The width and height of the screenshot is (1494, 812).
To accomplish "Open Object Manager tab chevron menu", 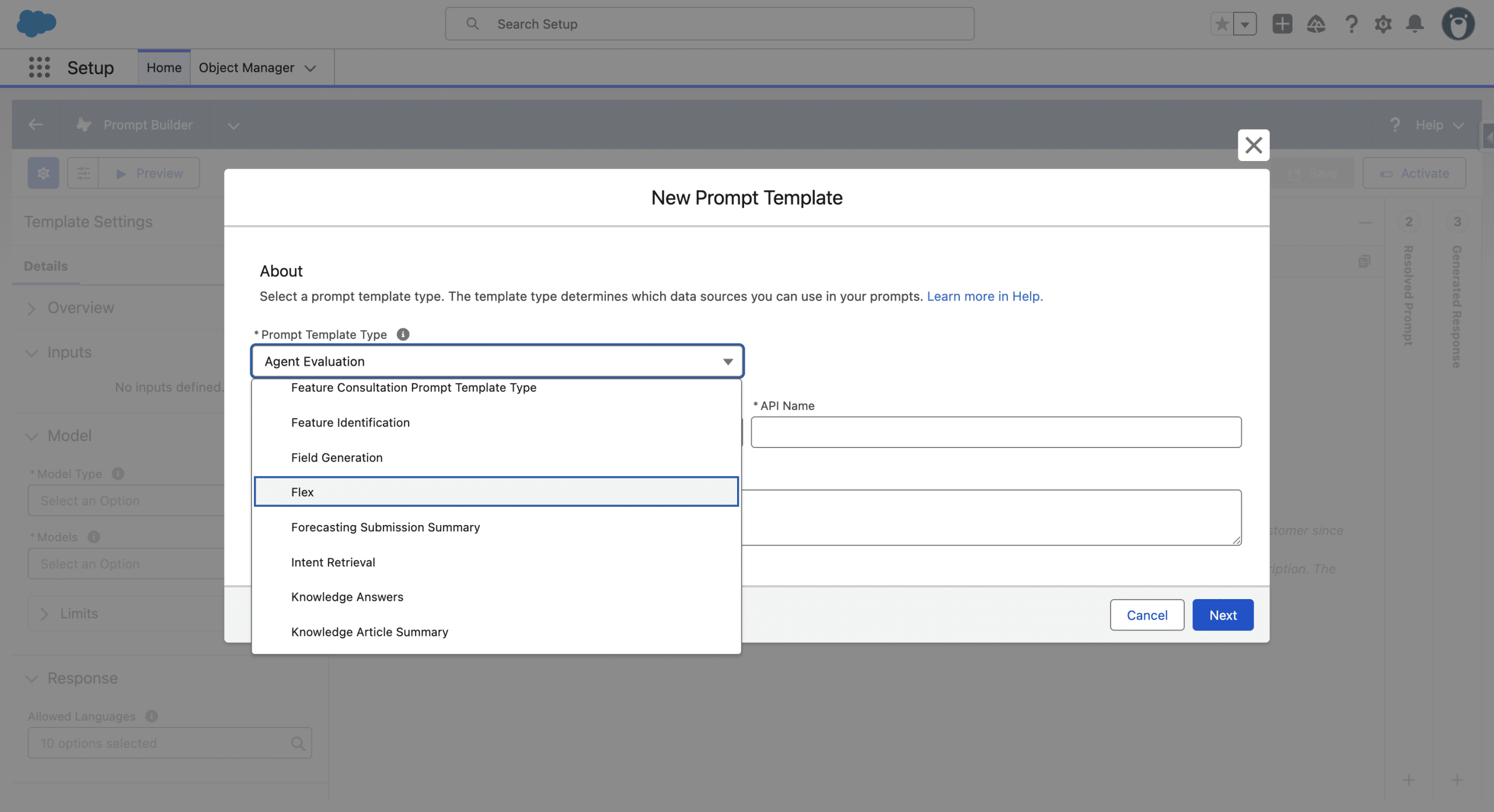I will (311, 68).
